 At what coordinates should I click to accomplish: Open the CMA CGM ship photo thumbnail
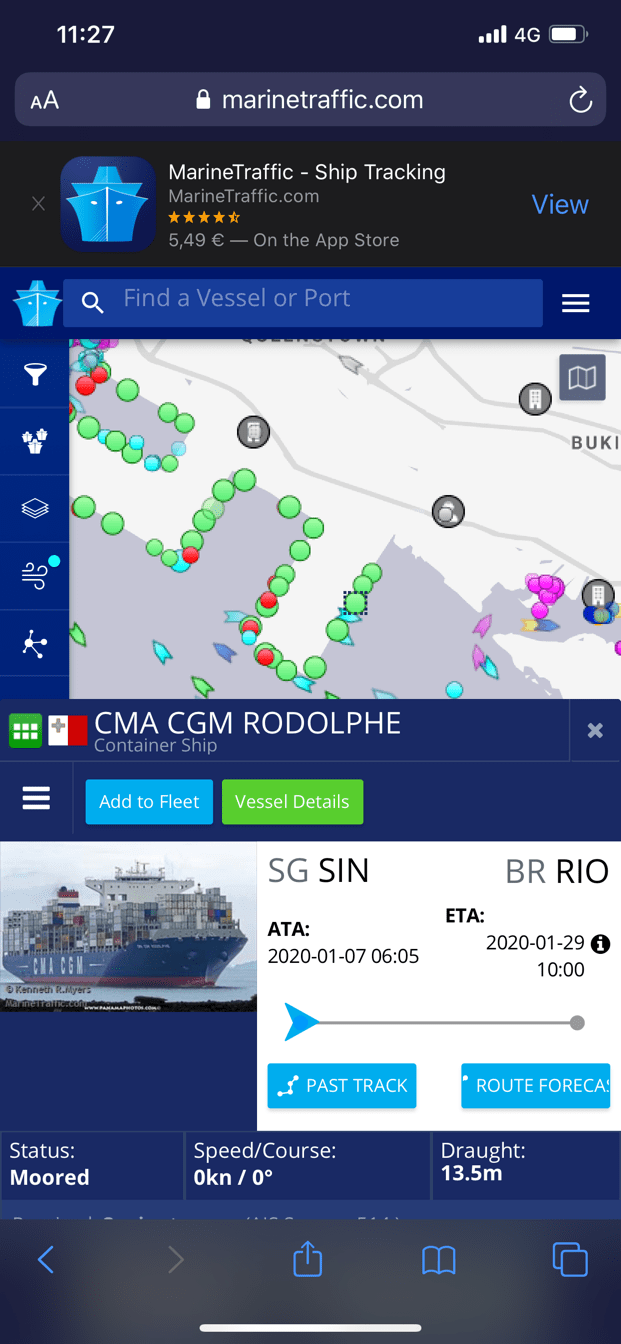pyautogui.click(x=128, y=927)
